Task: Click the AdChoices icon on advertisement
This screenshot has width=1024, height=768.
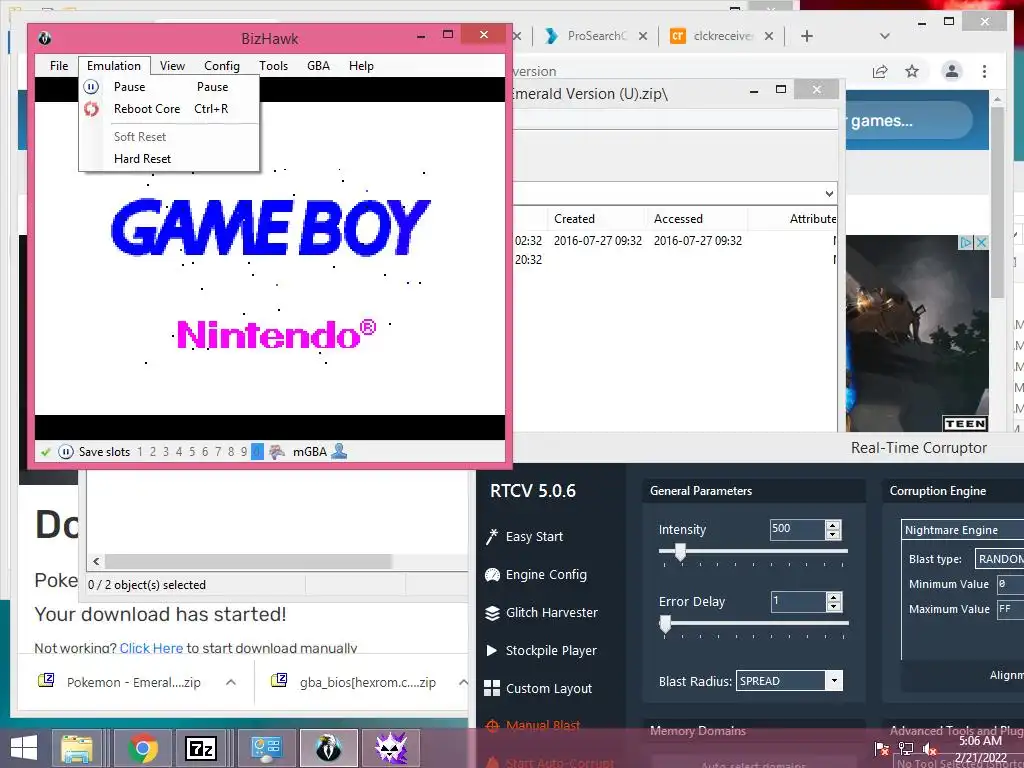Action: coord(965,242)
